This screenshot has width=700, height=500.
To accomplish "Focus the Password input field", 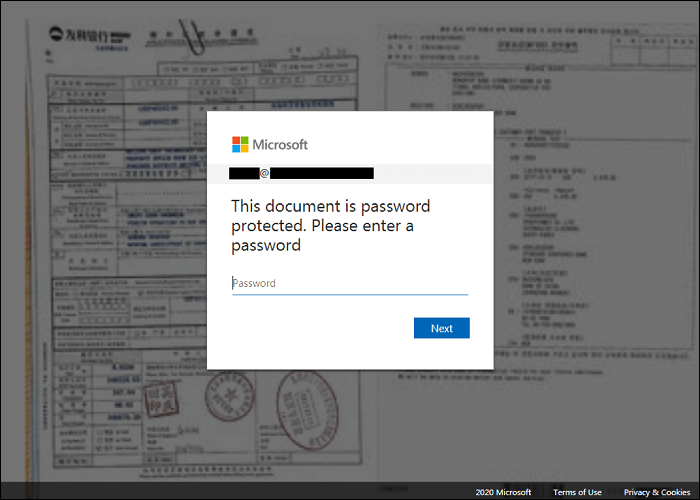I will click(350, 283).
